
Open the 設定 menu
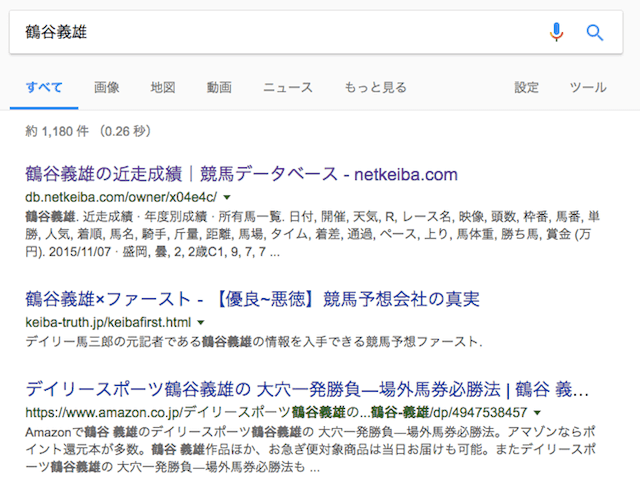(526, 87)
